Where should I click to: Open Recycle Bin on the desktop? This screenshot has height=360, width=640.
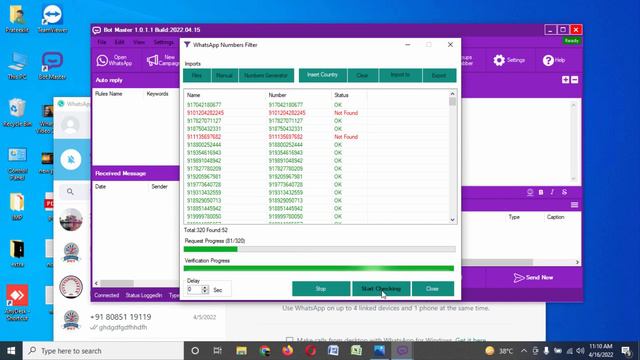pyautogui.click(x=17, y=112)
